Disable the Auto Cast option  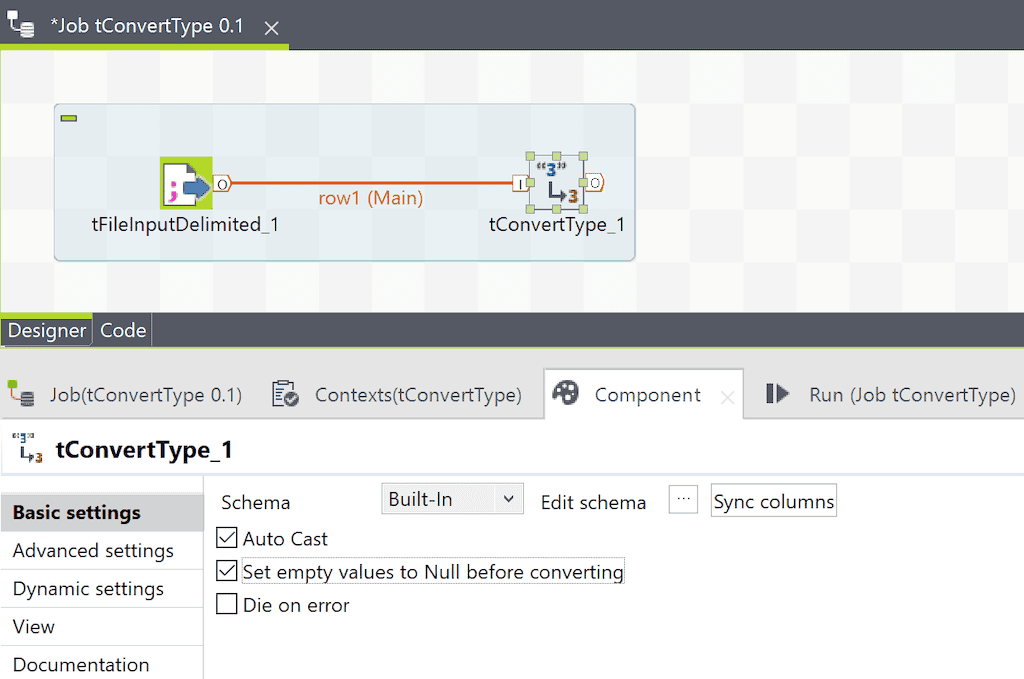click(x=228, y=538)
